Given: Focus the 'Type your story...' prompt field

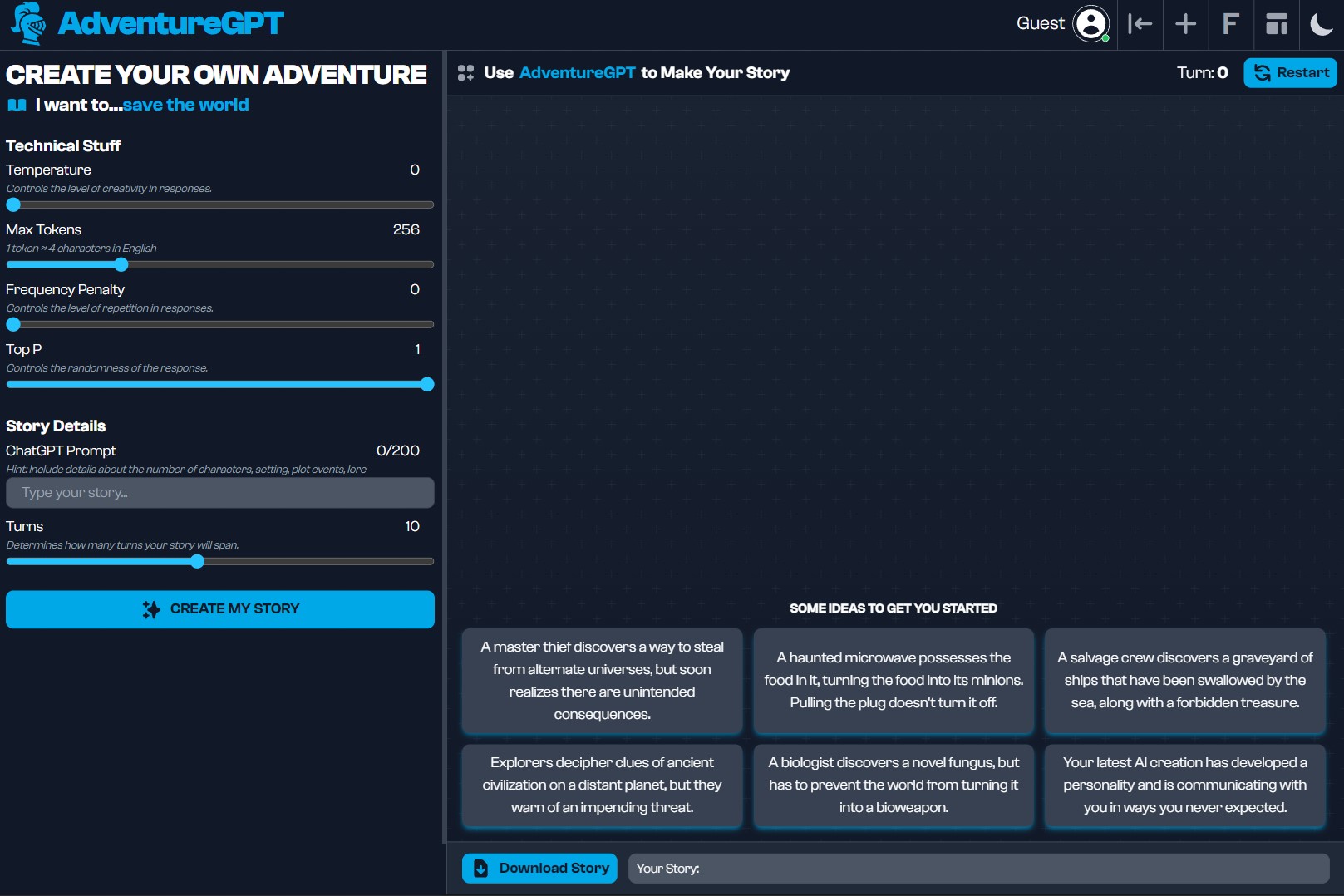Looking at the screenshot, I should [220, 493].
